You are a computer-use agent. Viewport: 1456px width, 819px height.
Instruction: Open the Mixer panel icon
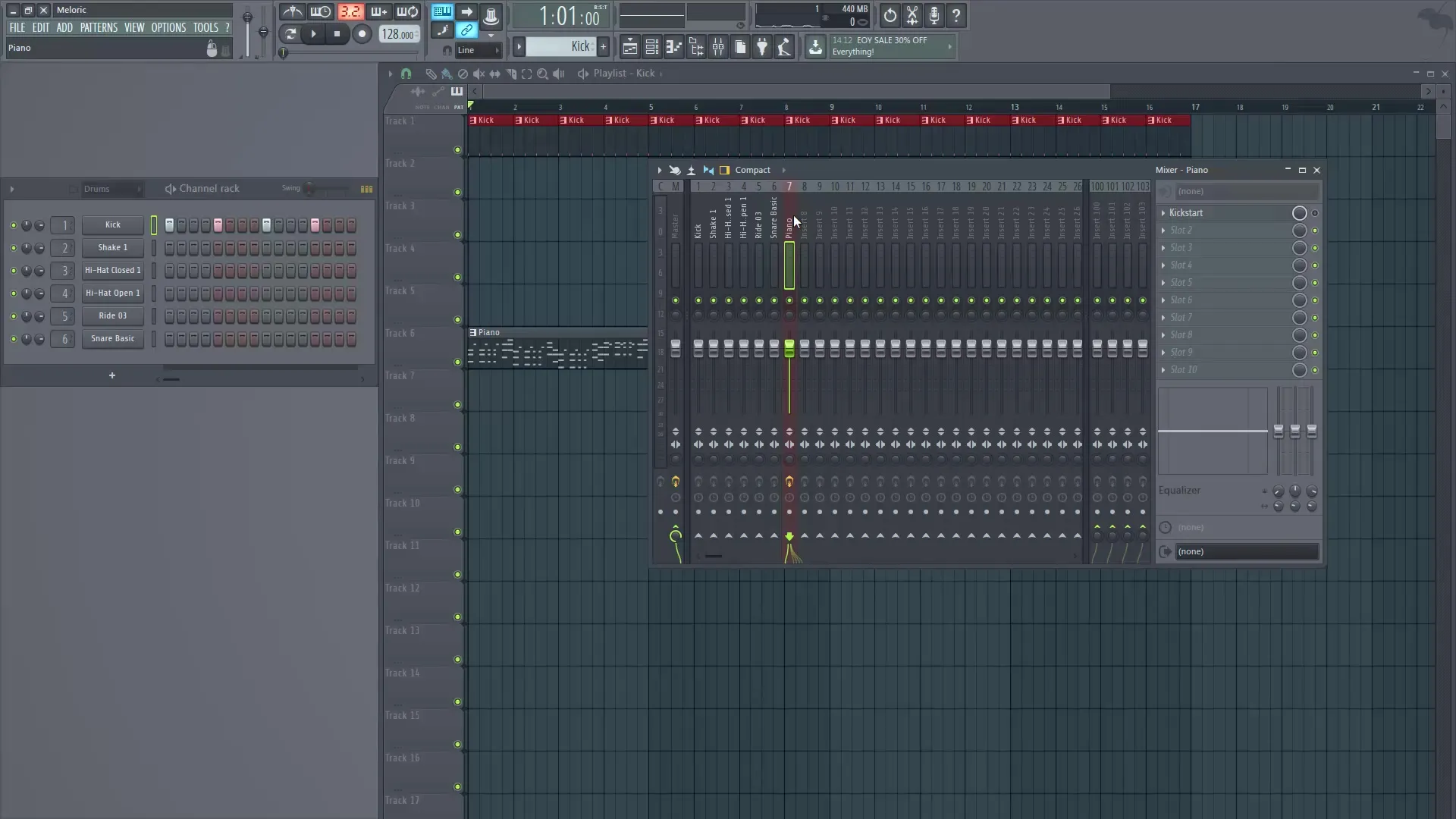tap(718, 47)
